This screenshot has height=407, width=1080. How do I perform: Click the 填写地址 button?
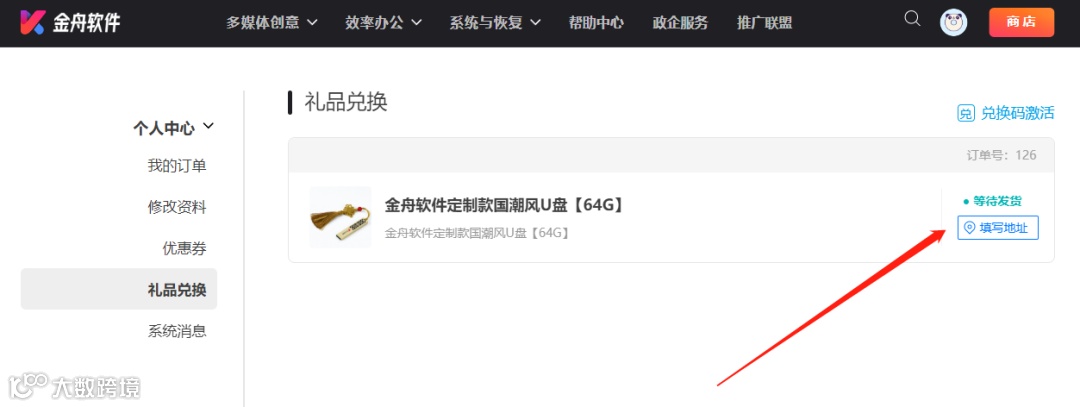click(997, 228)
